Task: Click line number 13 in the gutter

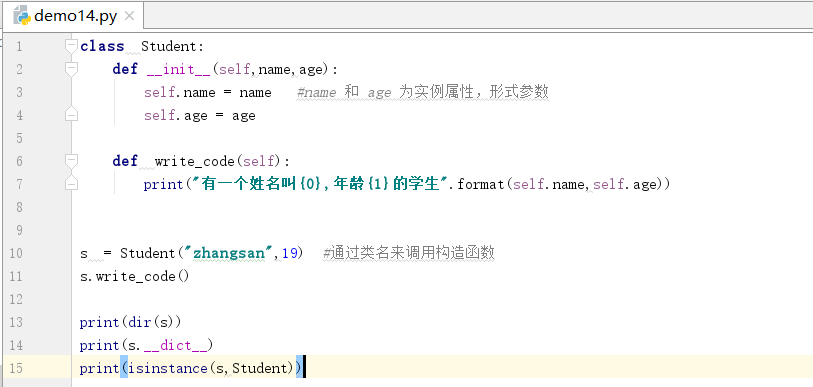Action: 16,322
